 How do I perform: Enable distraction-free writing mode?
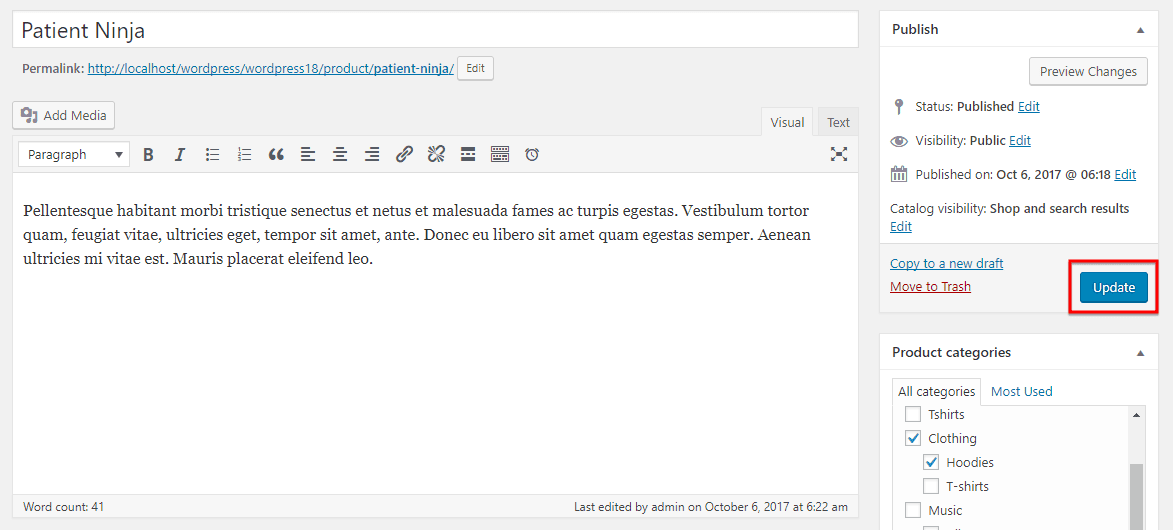838,154
